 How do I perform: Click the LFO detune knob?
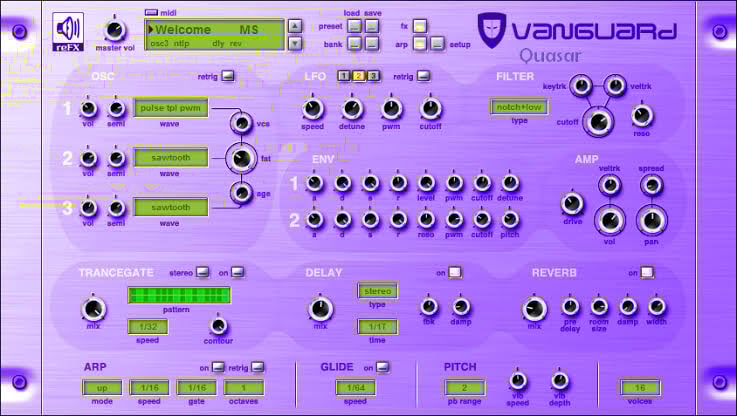click(x=352, y=109)
